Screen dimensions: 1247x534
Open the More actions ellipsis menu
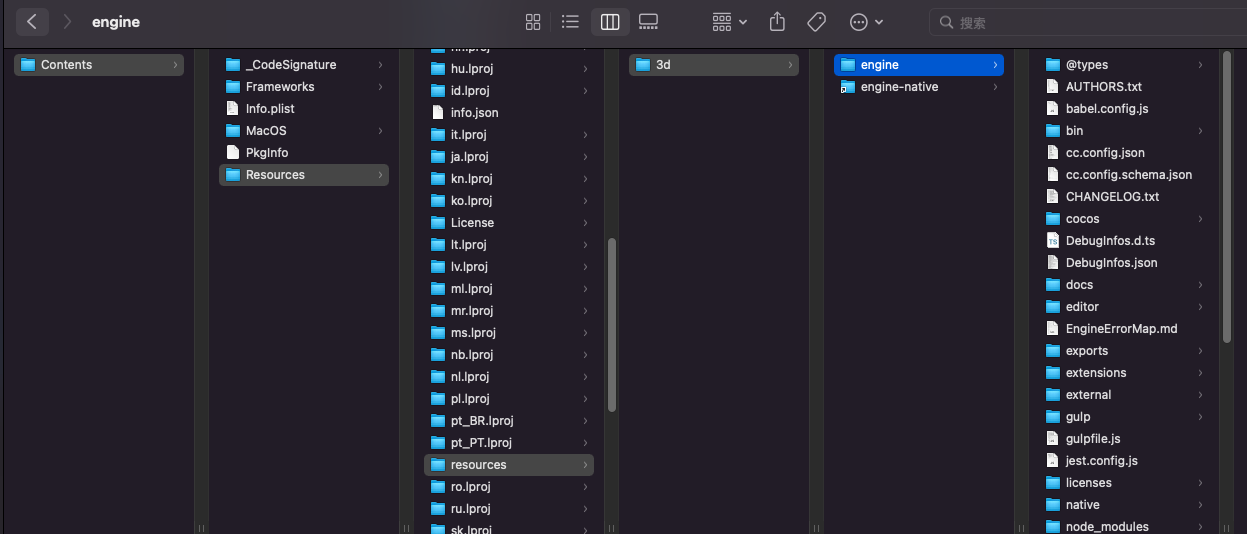(x=866, y=22)
